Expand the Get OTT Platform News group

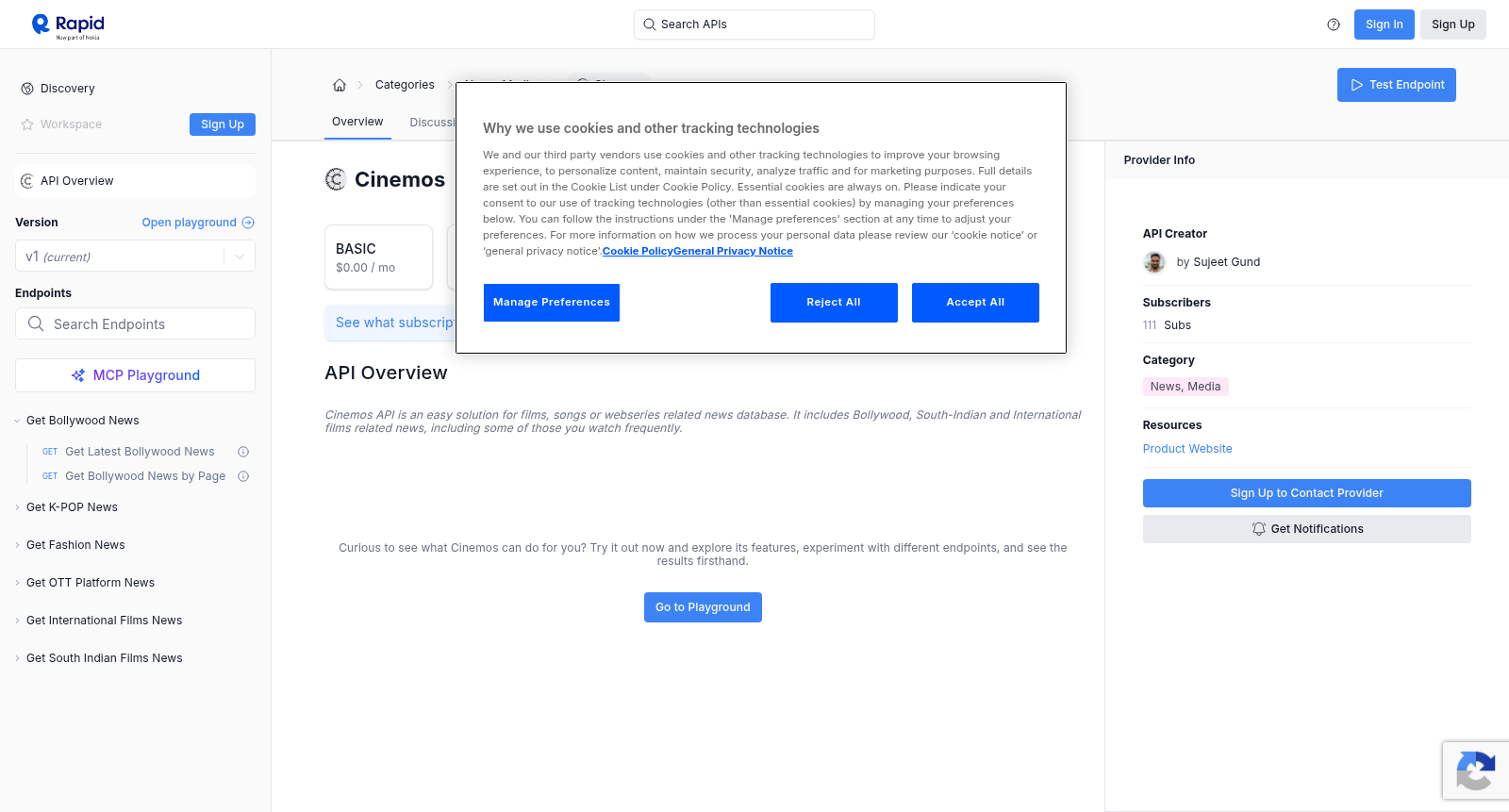(x=17, y=583)
